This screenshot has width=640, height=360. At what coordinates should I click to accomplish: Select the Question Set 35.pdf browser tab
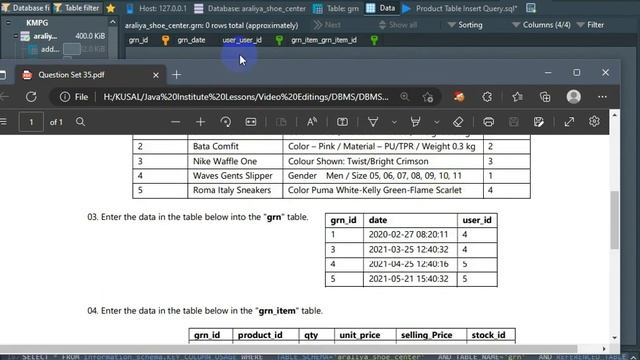coord(90,75)
